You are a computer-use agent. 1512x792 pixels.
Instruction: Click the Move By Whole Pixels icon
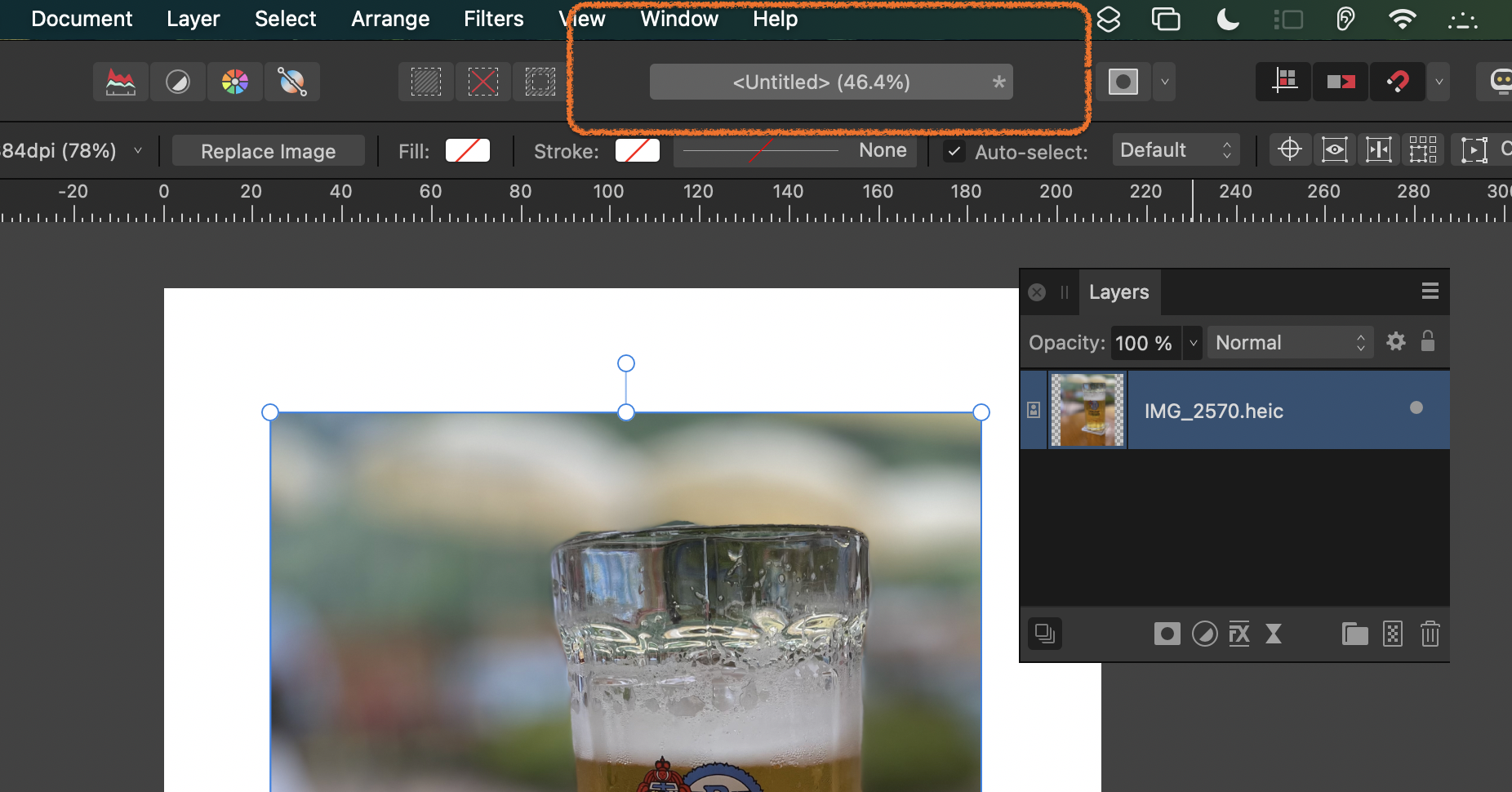1341,82
